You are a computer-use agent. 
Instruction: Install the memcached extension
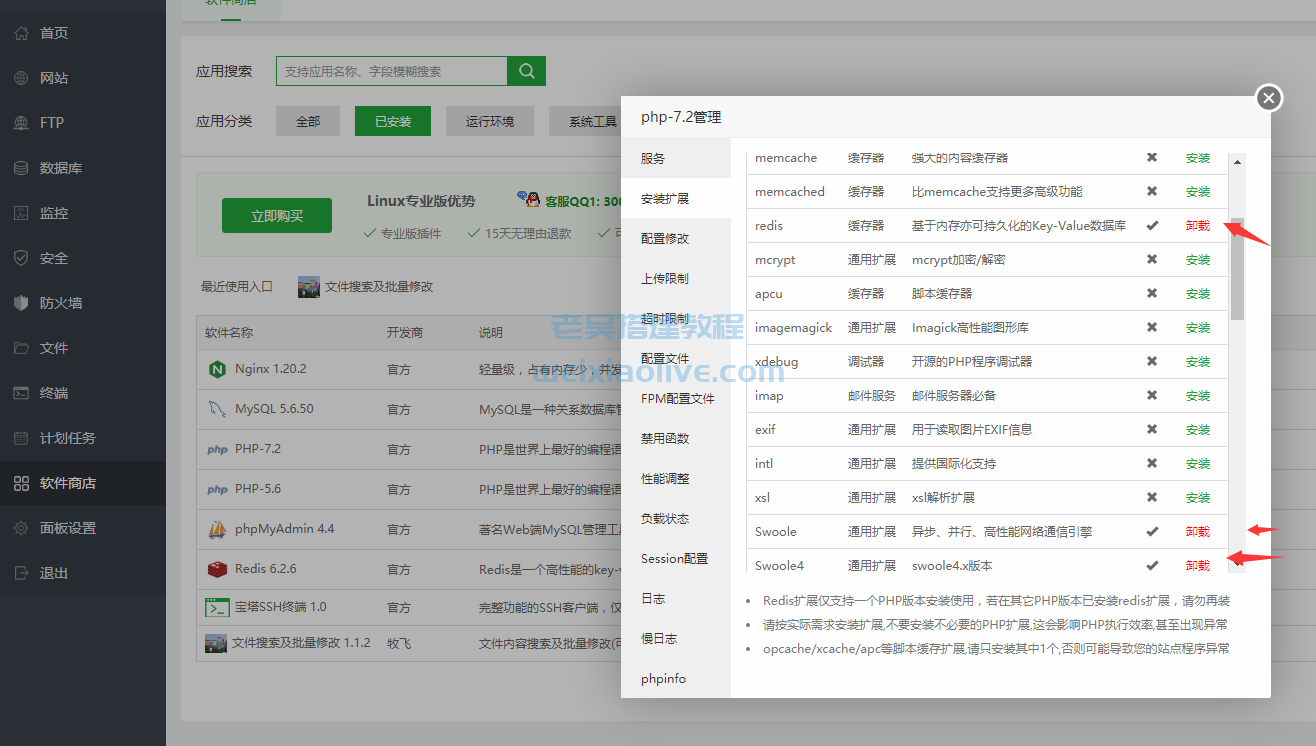coord(1198,192)
